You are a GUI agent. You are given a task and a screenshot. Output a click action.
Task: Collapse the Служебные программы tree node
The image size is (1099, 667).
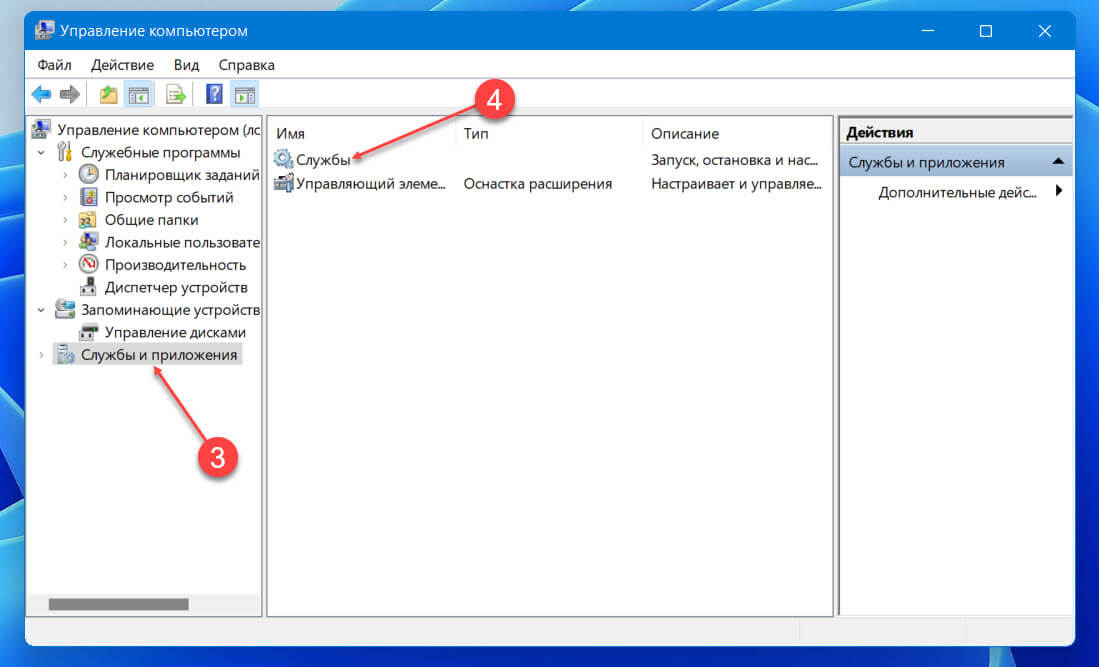pyautogui.click(x=41, y=152)
